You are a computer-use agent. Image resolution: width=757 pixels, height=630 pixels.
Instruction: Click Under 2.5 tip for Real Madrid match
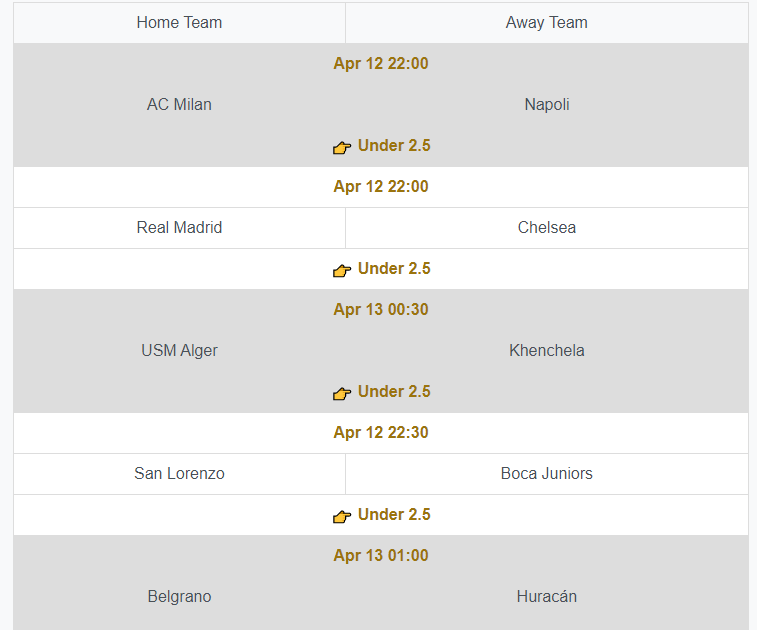[x=394, y=268]
